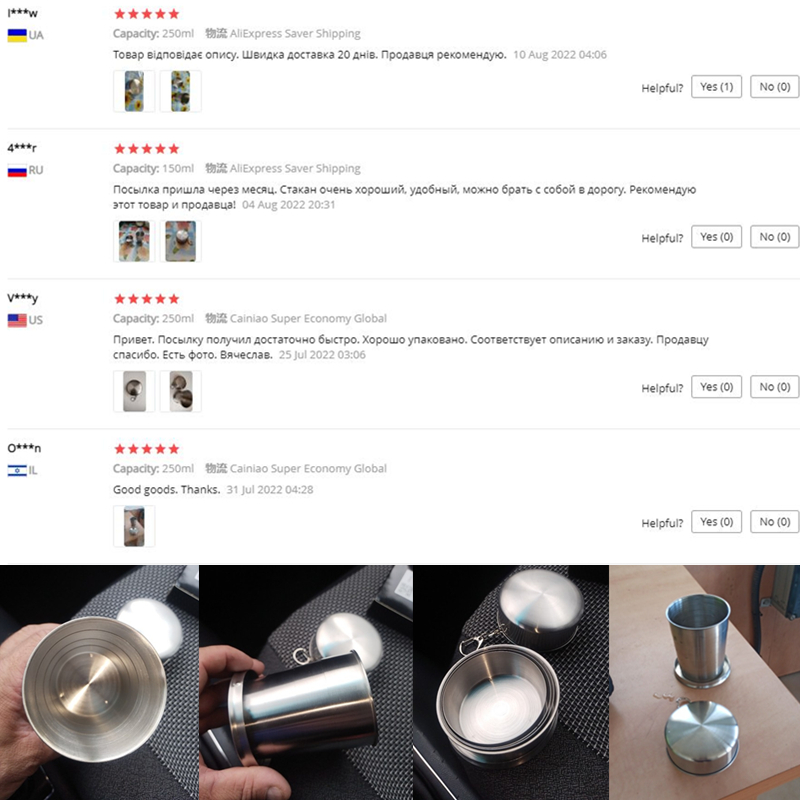Open the photo thumbnail in O***n's review
800x800 pixels.
coord(134,526)
